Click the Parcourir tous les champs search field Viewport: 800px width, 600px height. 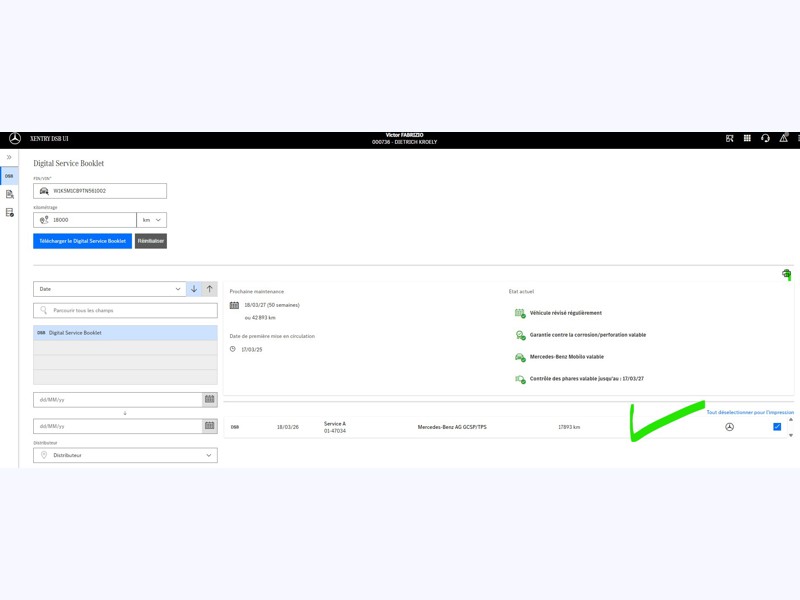125,311
